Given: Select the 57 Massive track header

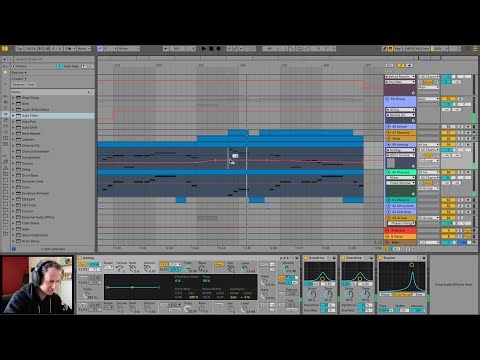Looking at the screenshot, I should point(401,133).
